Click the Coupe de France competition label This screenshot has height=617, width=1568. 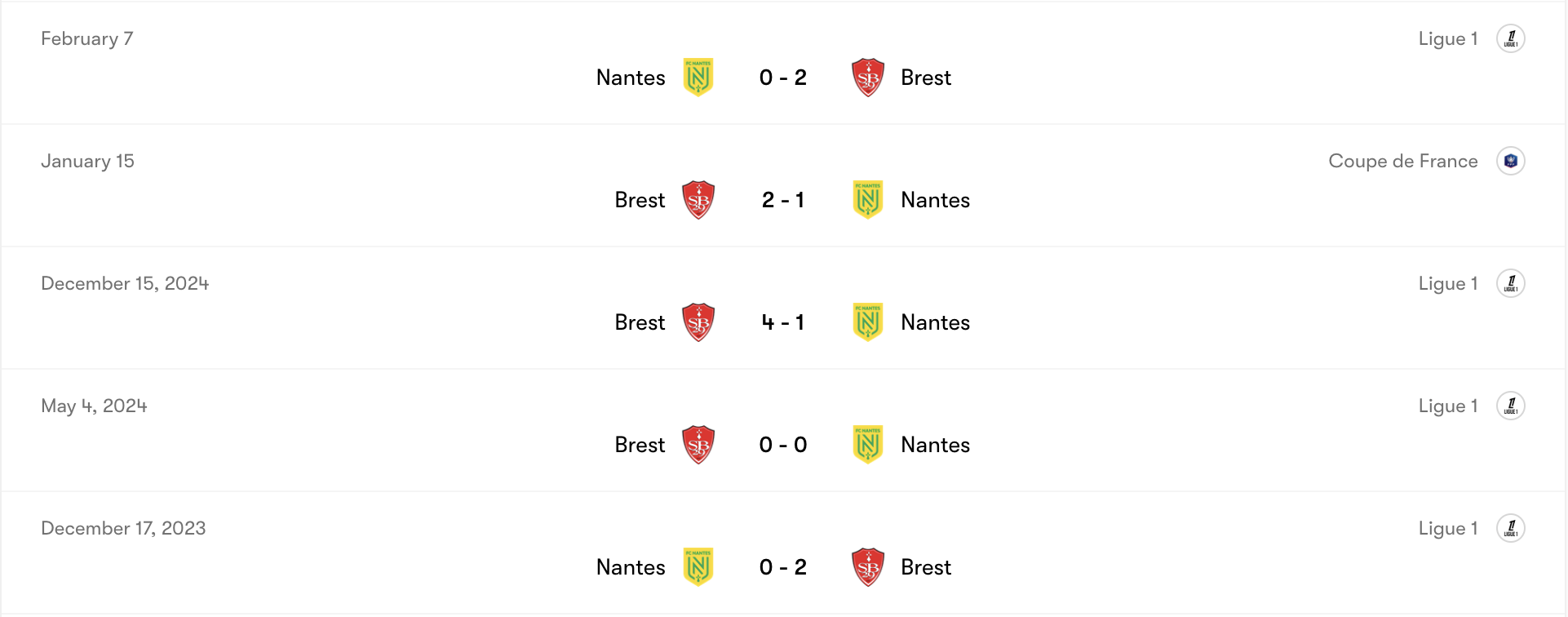pyautogui.click(x=1402, y=161)
